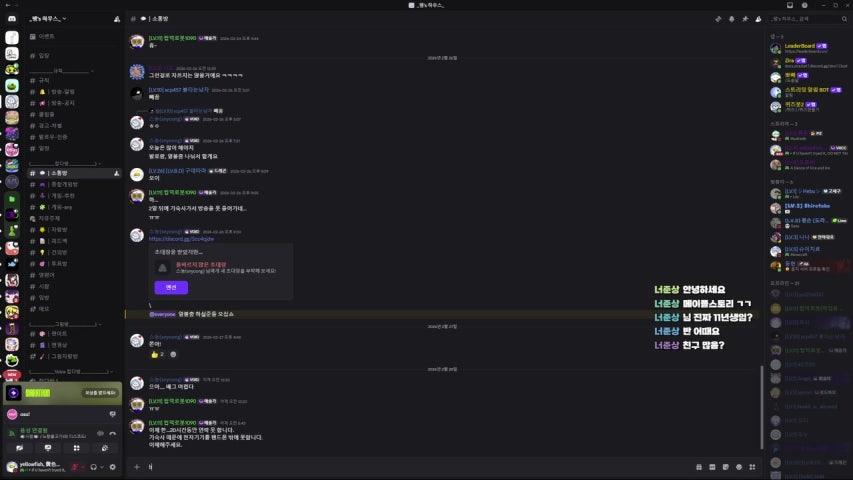Disconnect from the voice channel
The width and height of the screenshot is (853, 480).
pos(113,433)
